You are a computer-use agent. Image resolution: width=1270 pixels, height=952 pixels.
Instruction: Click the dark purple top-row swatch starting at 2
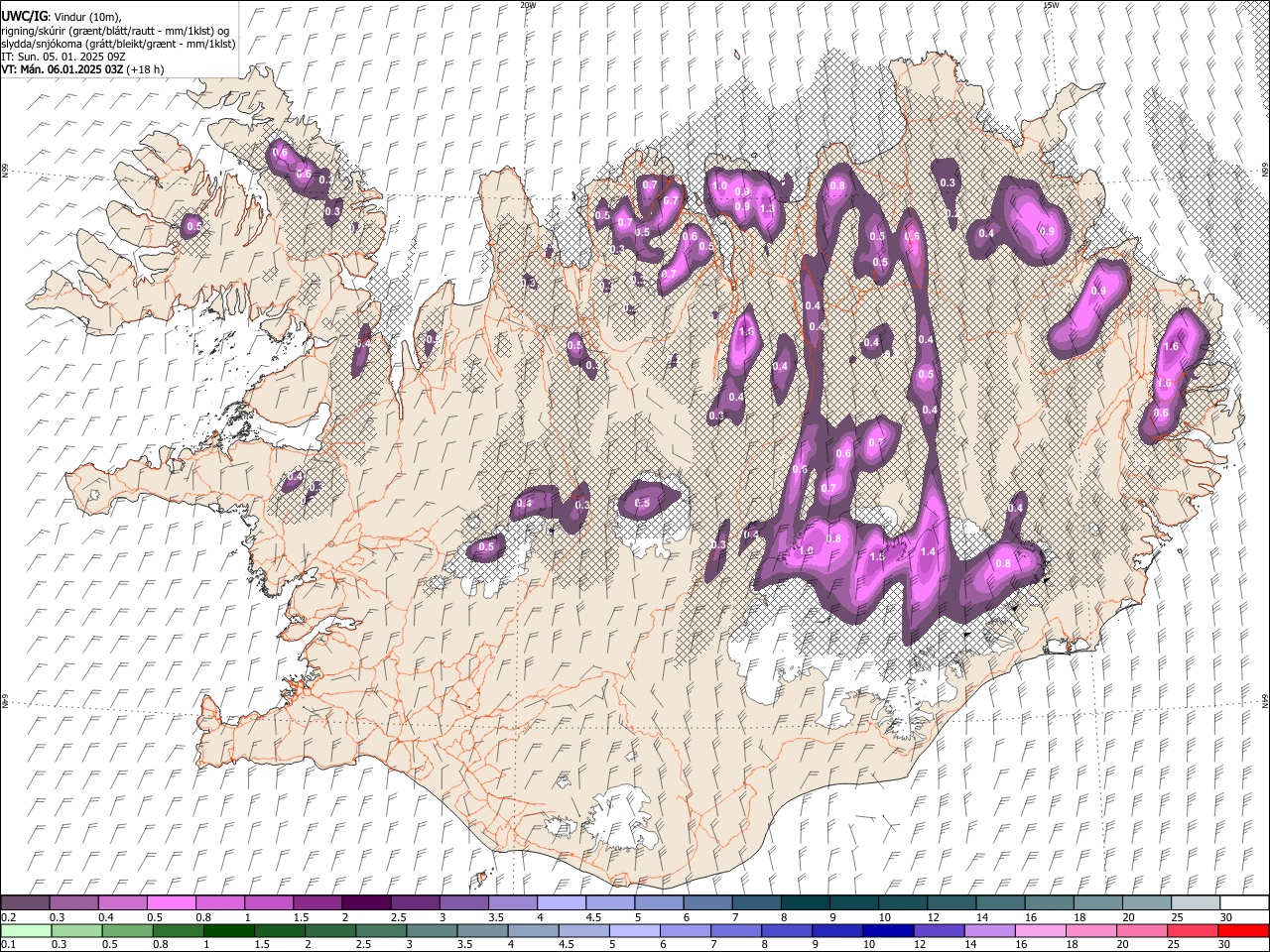tap(366, 902)
